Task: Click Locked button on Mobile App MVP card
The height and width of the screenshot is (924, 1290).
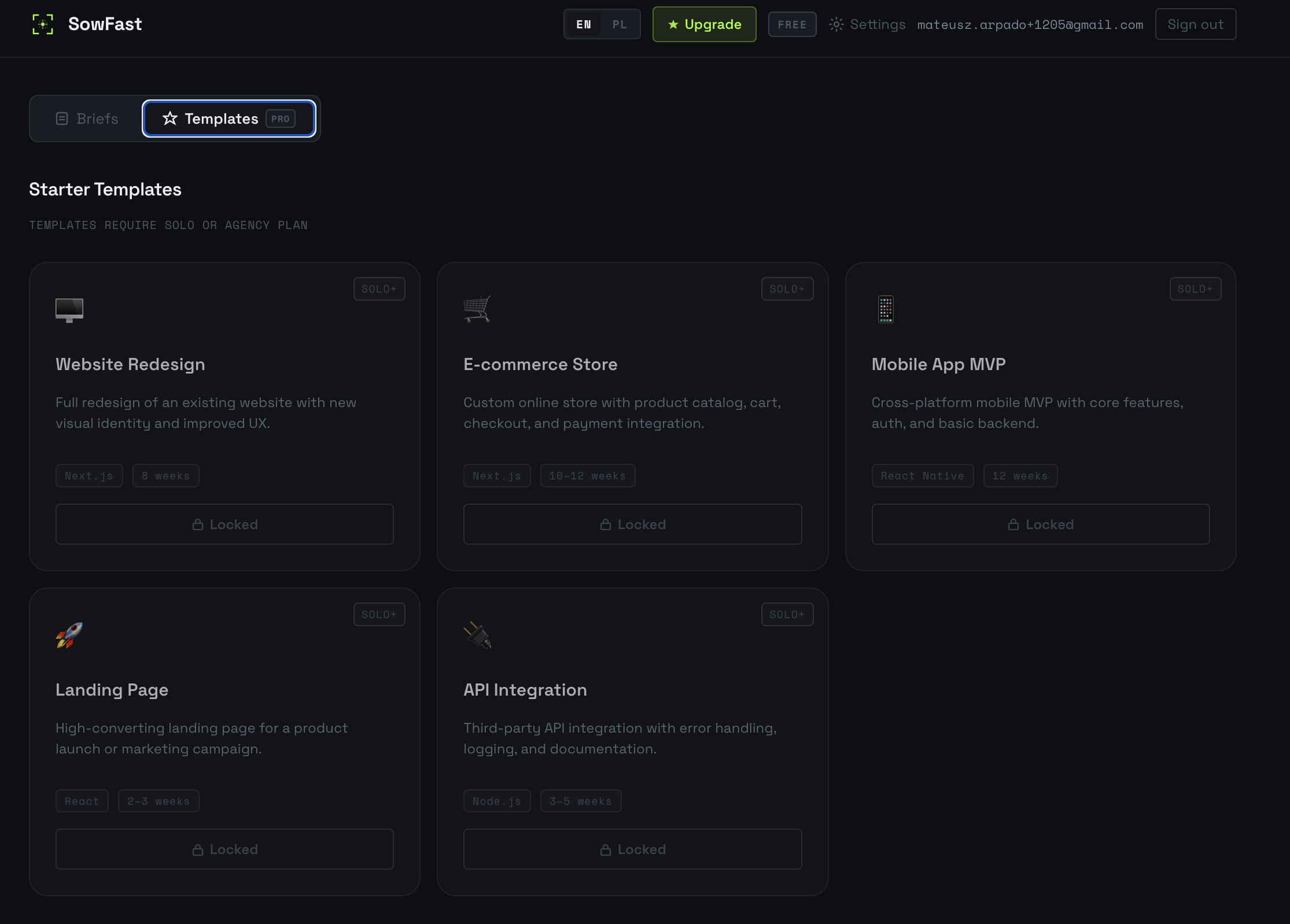Action: (1041, 524)
